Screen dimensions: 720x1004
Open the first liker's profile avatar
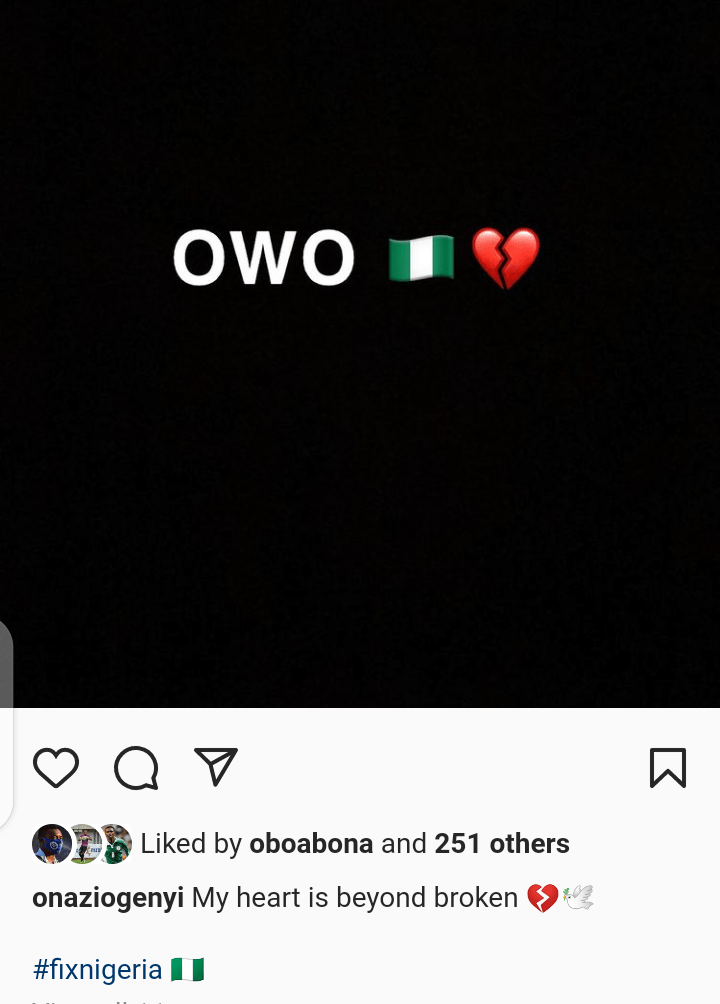pyautogui.click(x=52, y=843)
